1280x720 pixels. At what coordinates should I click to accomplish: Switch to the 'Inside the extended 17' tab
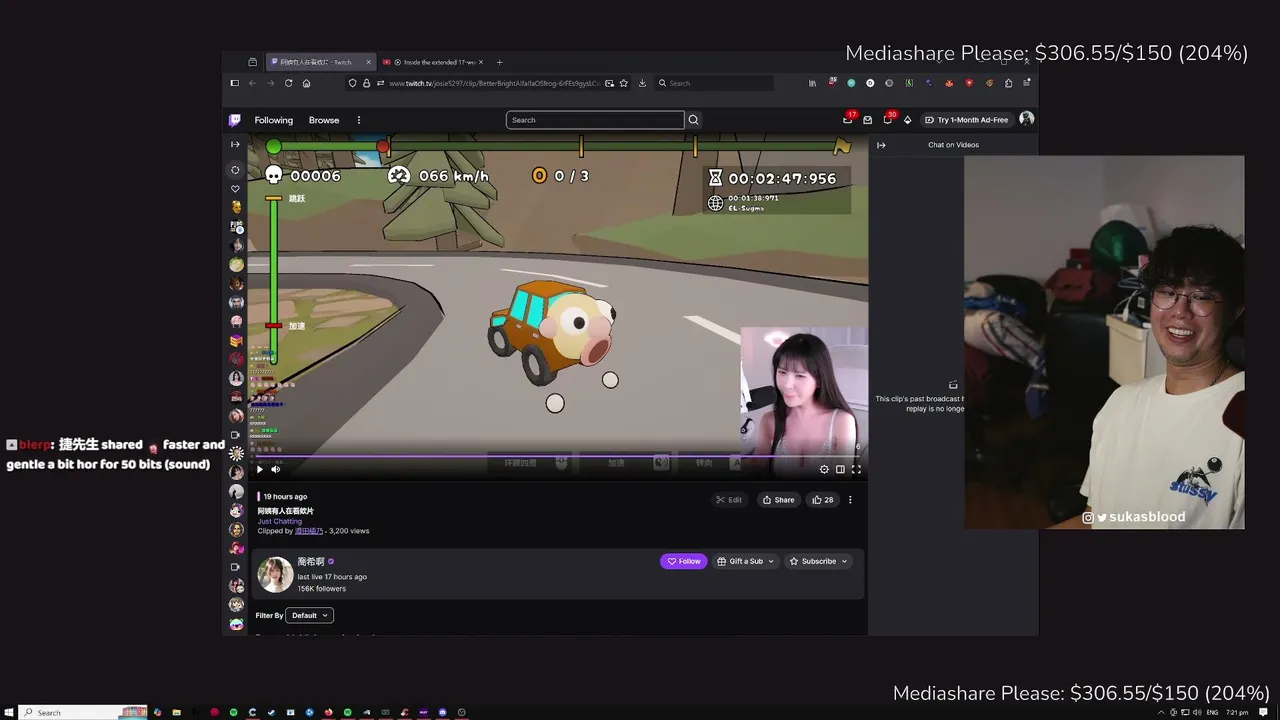click(x=434, y=62)
